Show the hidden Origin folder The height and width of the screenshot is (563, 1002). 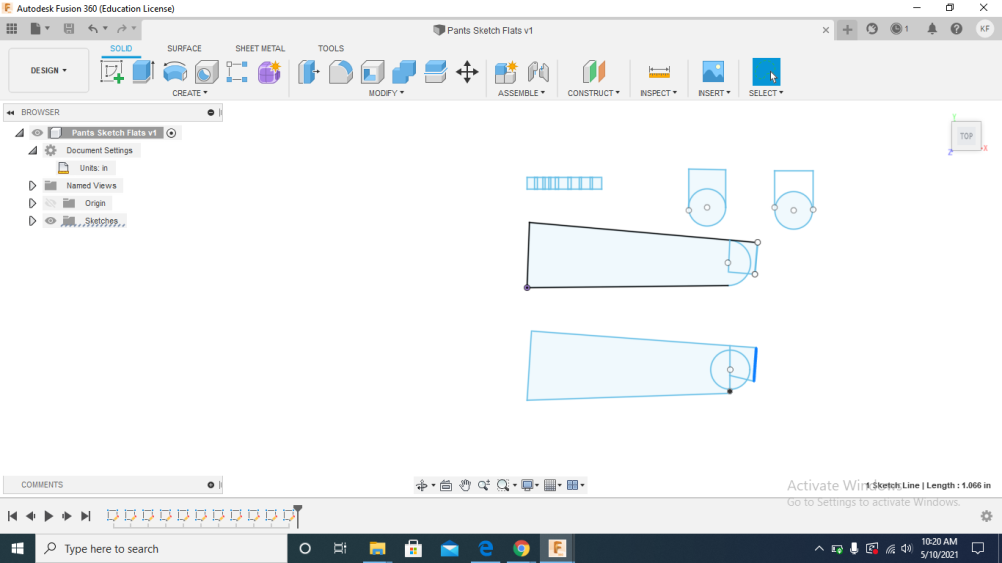[51, 203]
